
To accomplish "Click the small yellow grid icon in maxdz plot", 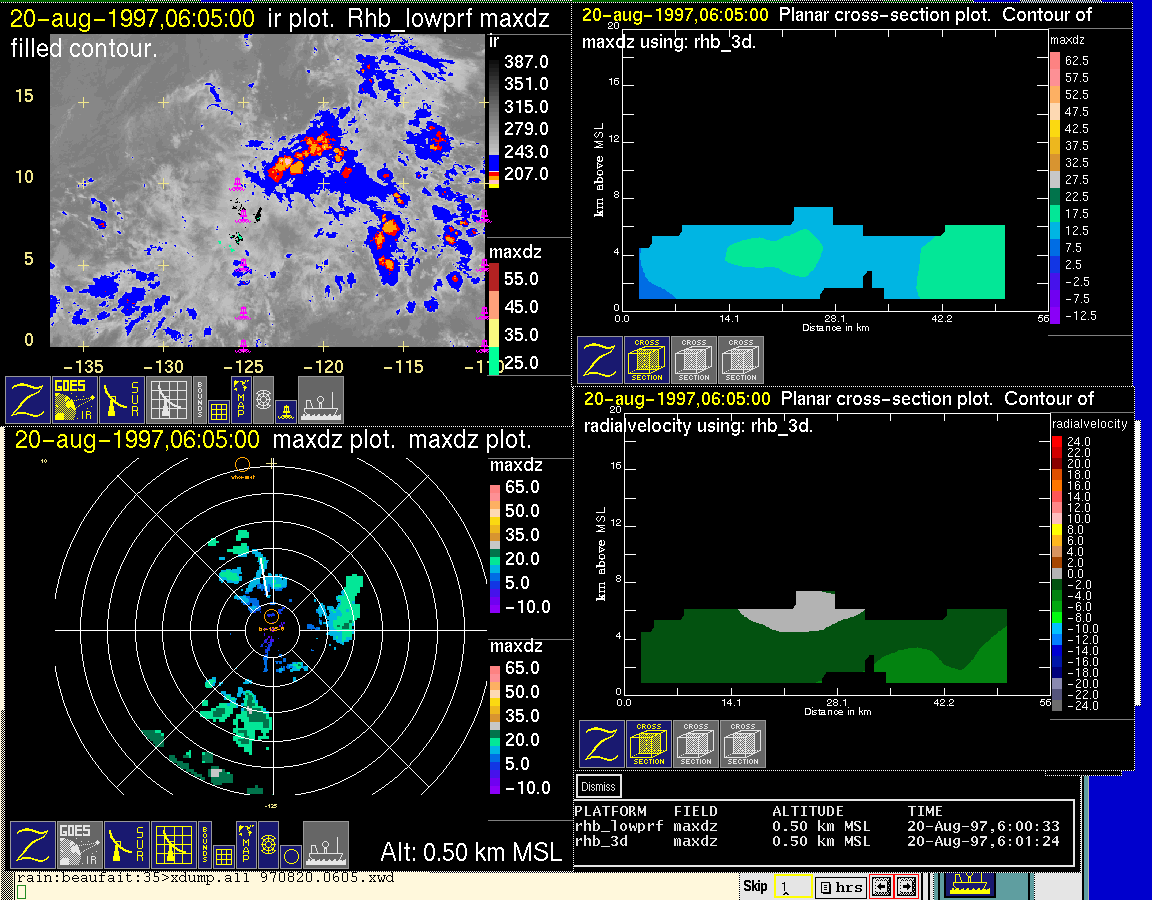I will point(223,856).
